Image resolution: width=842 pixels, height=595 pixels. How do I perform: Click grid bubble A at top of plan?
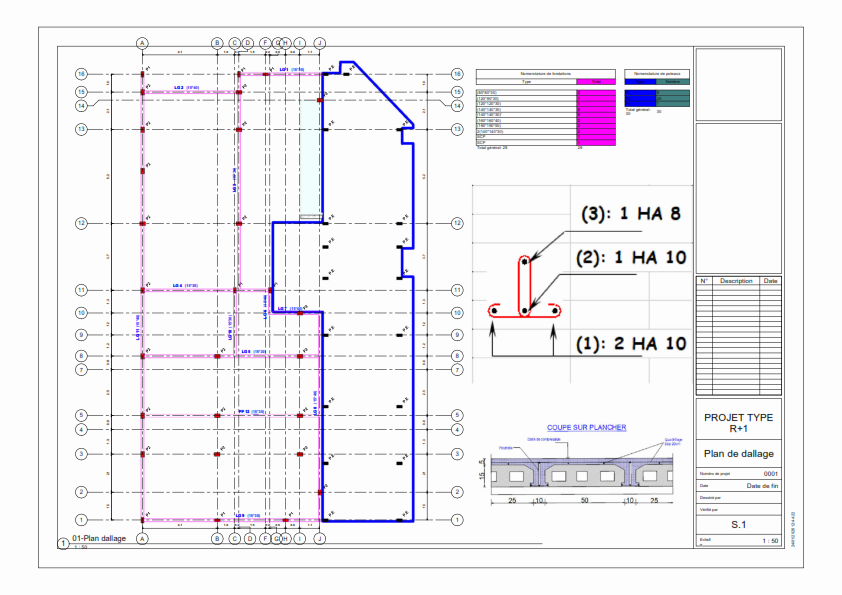[142, 43]
